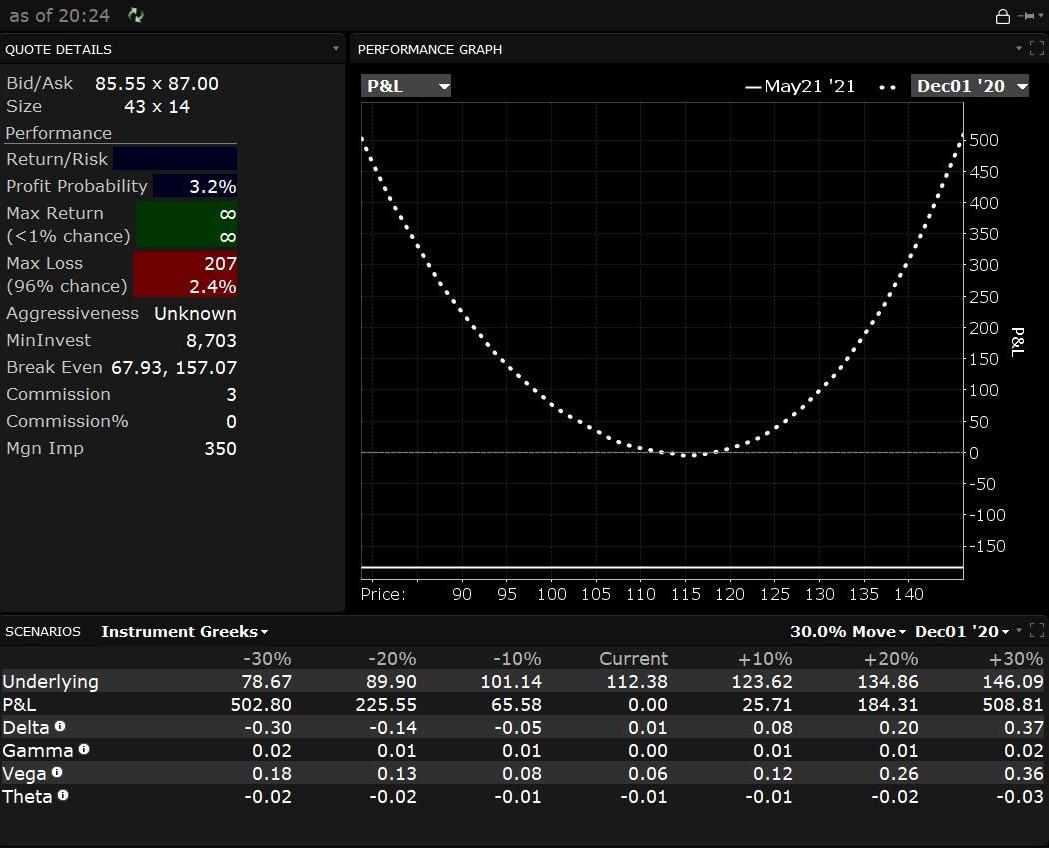Open the P&L graph type dropdown
This screenshot has width=1049, height=848.
[x=406, y=86]
